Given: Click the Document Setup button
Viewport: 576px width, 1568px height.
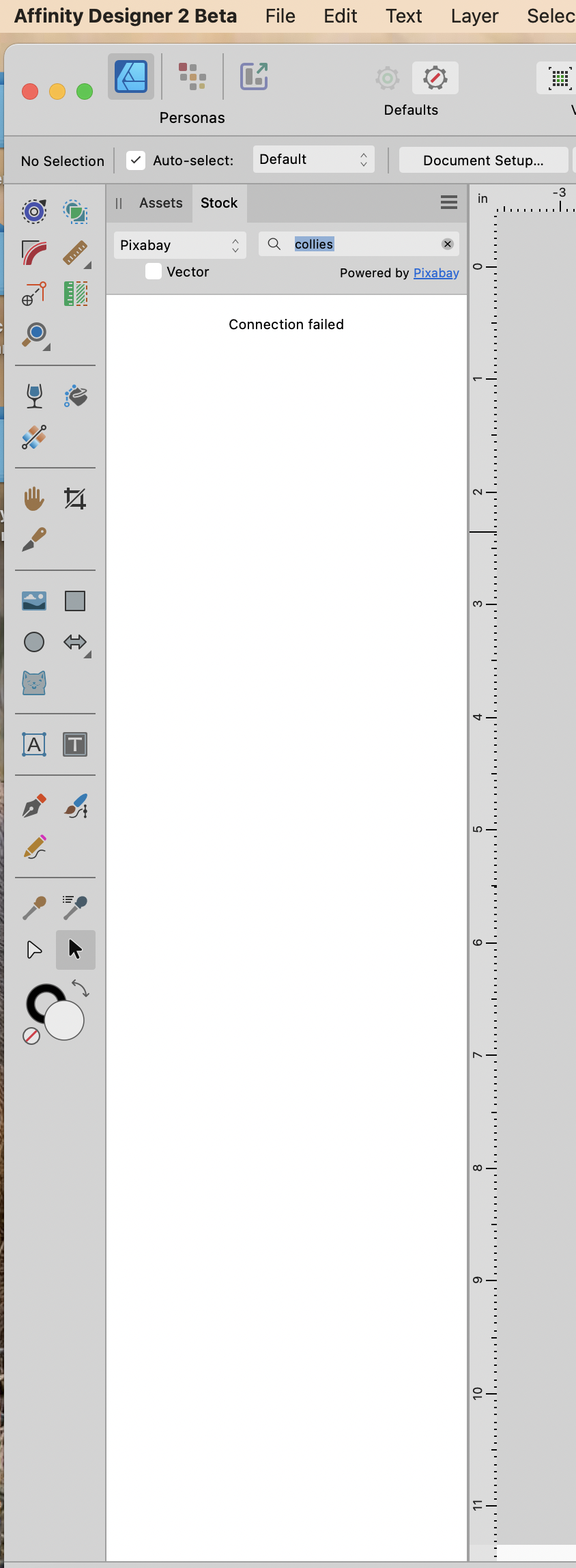Looking at the screenshot, I should (x=483, y=160).
